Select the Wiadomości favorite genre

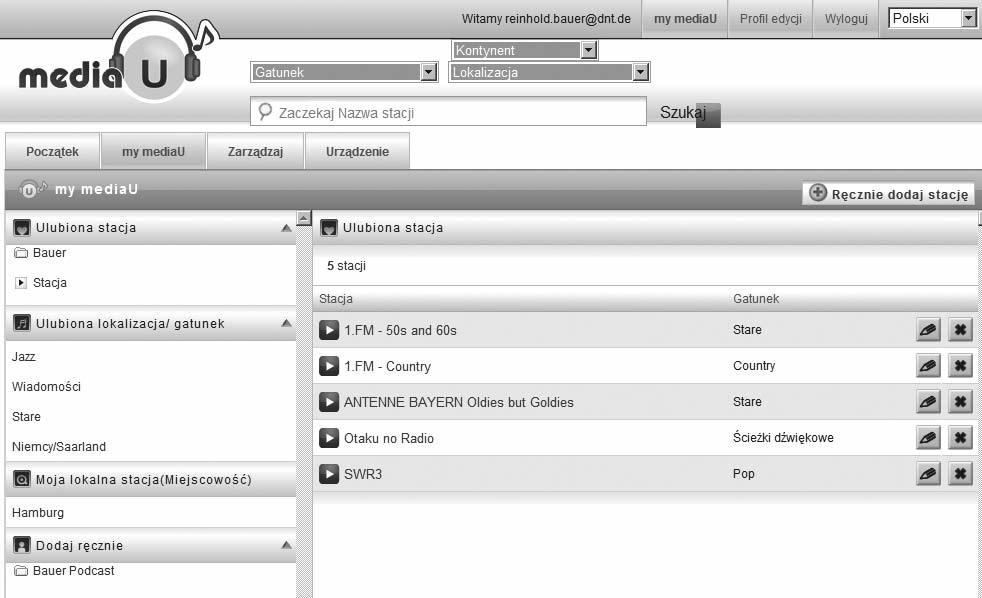46,387
